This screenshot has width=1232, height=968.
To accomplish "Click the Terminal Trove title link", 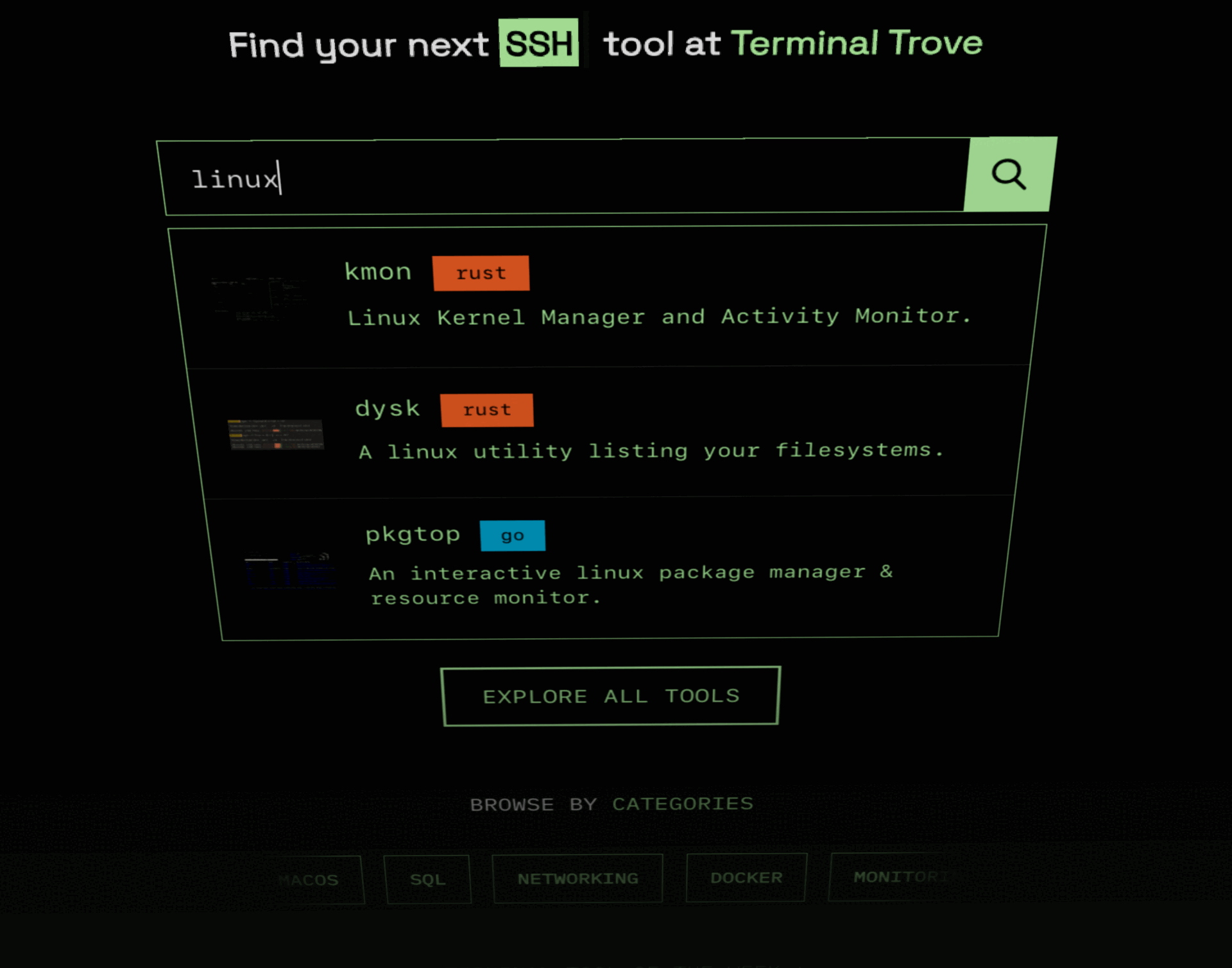I will point(857,43).
